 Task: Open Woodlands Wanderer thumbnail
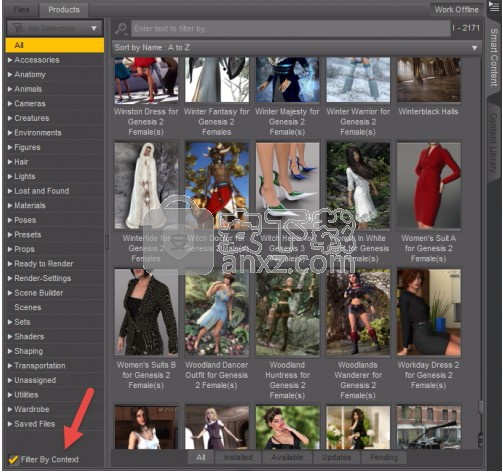(358, 312)
